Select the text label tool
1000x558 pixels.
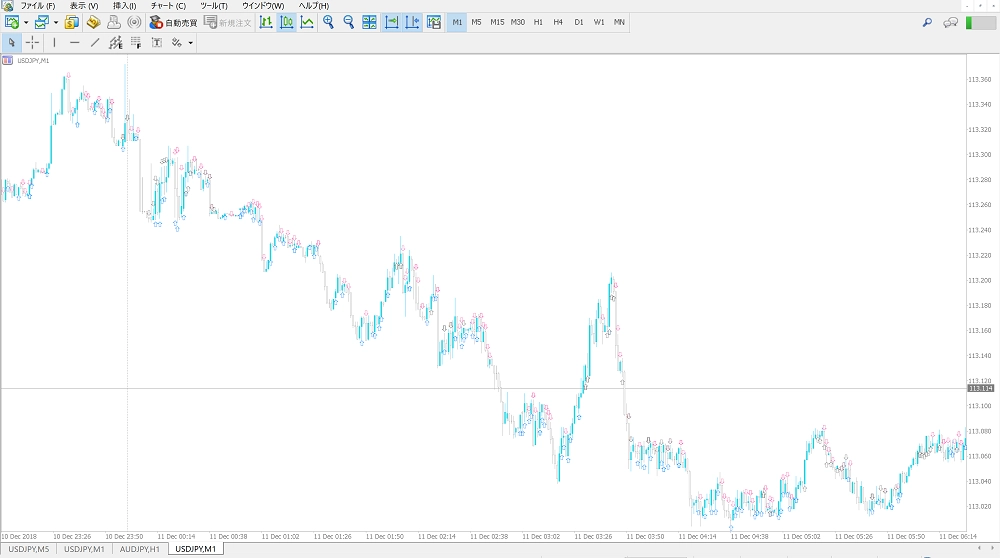(156, 43)
